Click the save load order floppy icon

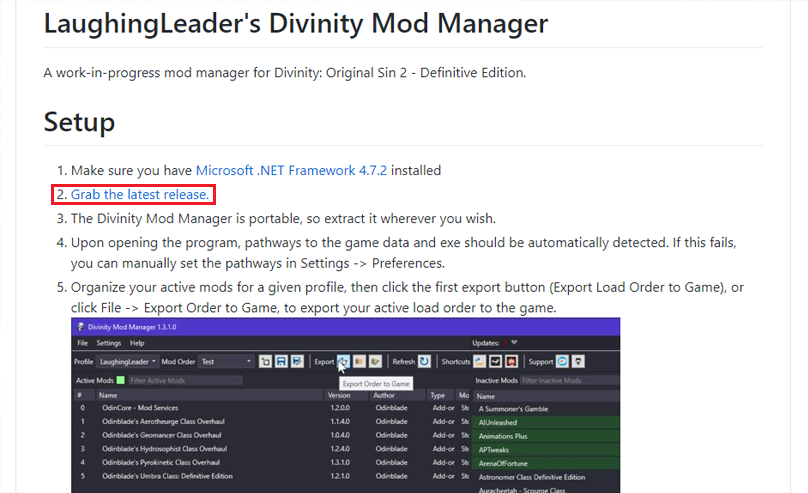pyautogui.click(x=281, y=362)
